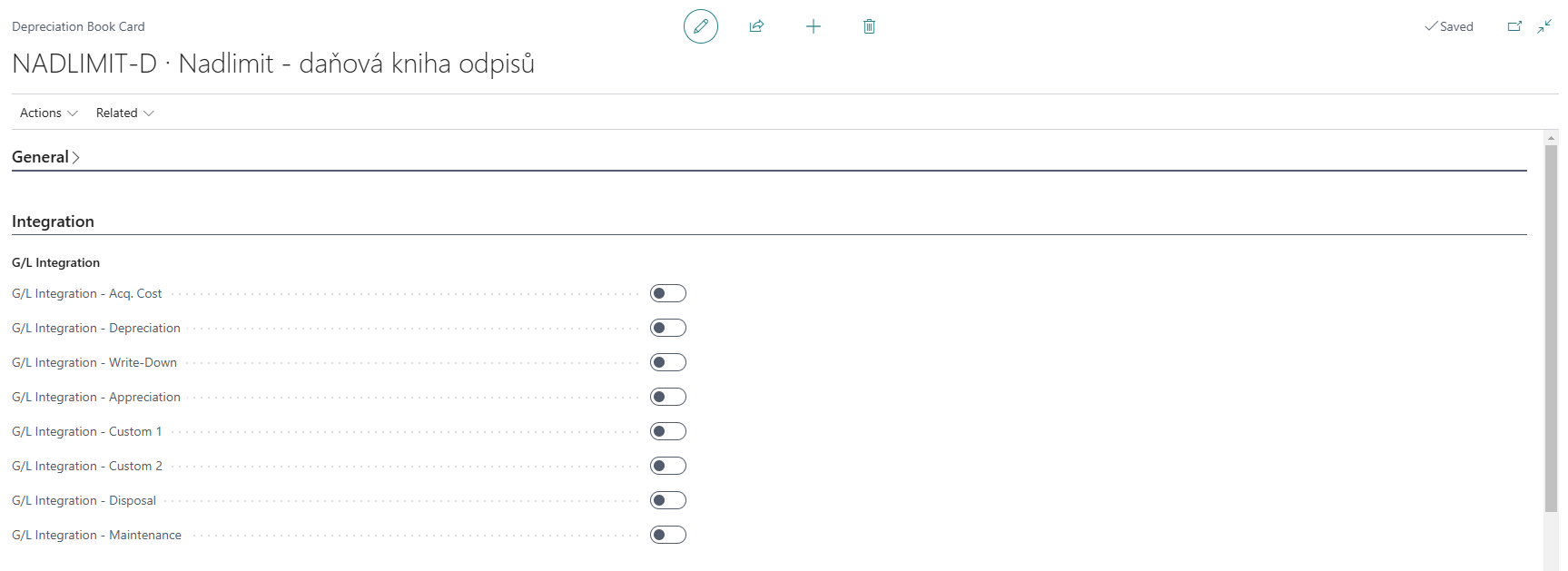The height and width of the screenshot is (571, 1568).
Task: Toggle G/L Integration - Custom 2
Action: point(668,466)
